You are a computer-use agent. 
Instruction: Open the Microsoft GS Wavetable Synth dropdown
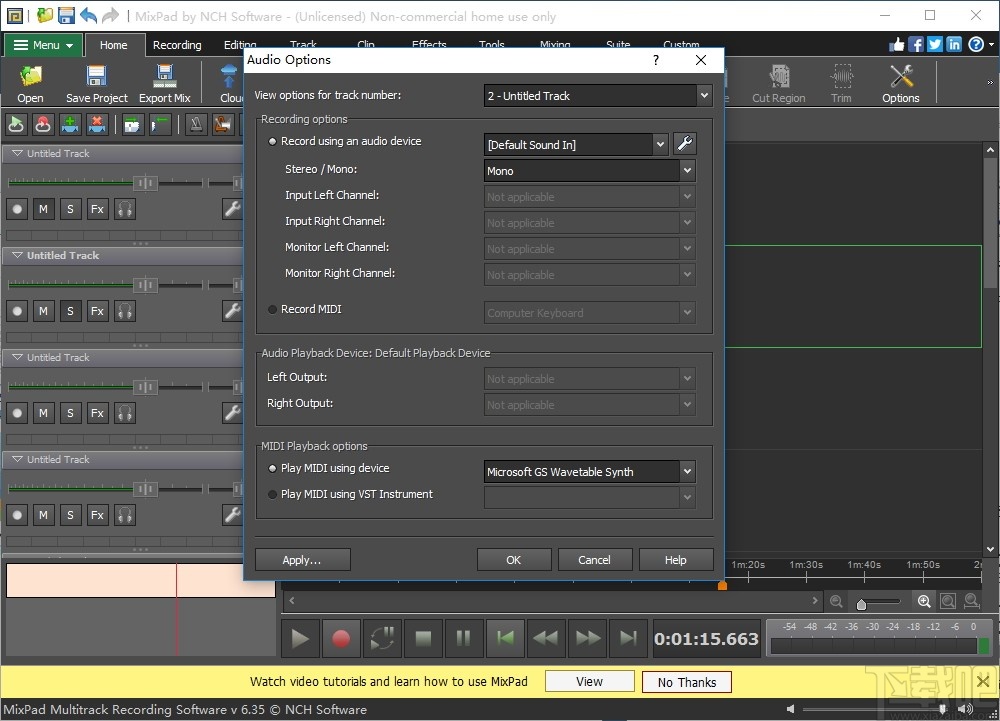coord(688,472)
